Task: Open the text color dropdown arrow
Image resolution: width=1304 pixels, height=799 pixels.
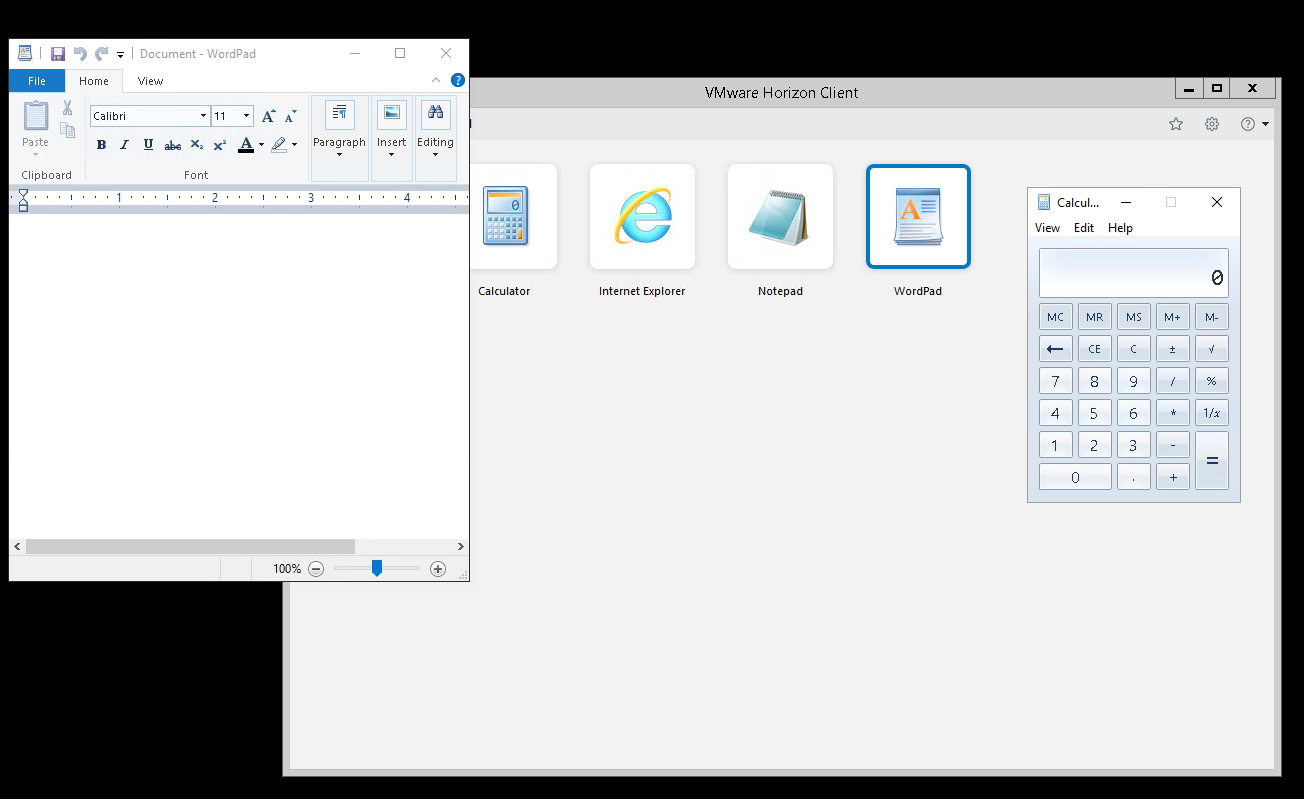Action: [261, 145]
